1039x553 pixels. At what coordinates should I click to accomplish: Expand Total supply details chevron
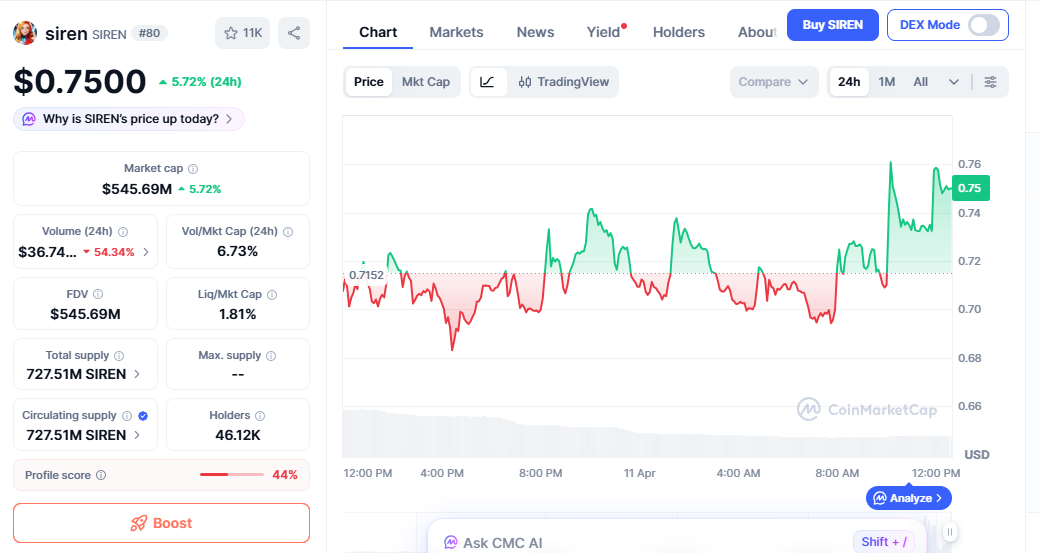coord(137,374)
